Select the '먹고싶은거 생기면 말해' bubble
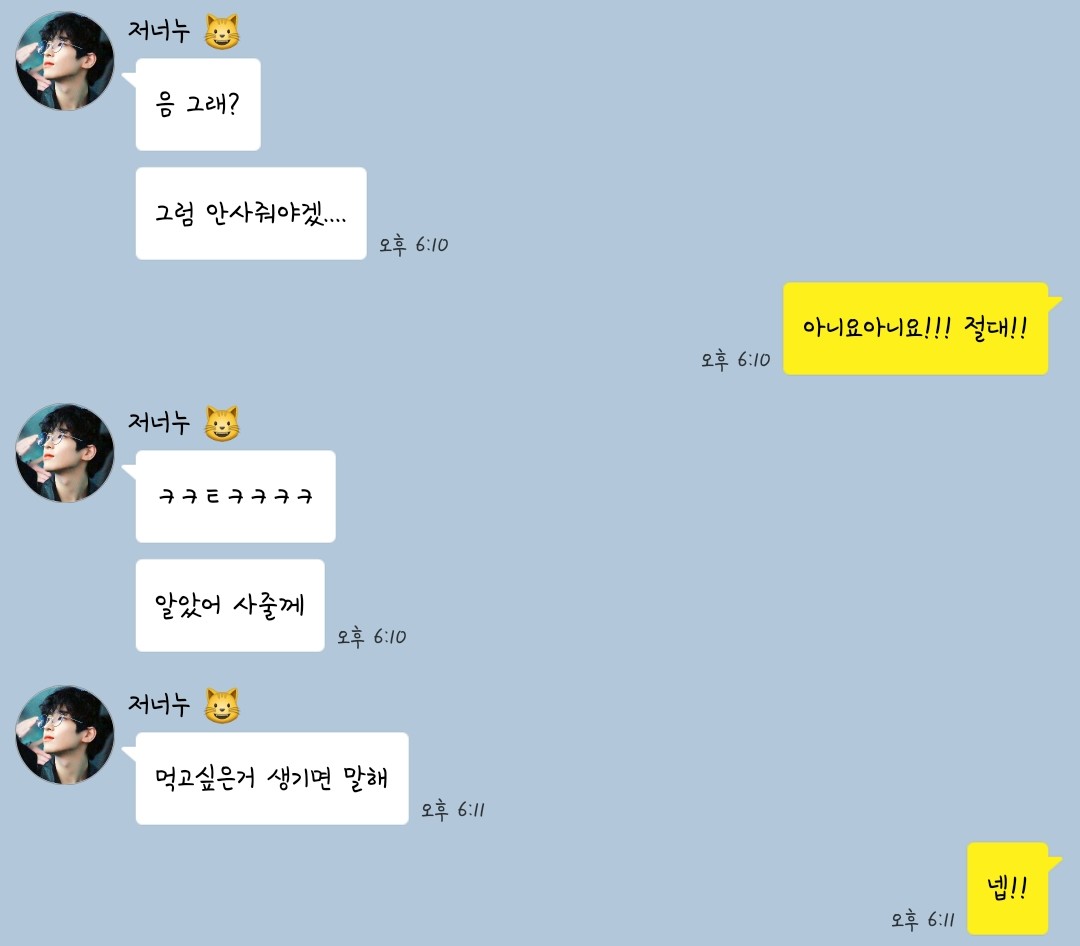This screenshot has width=1080, height=946. 272,778
